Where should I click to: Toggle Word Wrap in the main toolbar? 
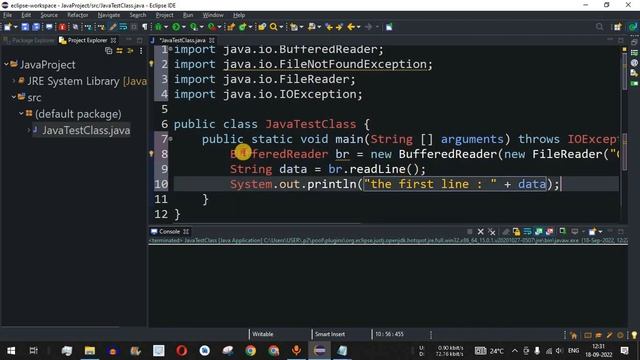click(123, 27)
